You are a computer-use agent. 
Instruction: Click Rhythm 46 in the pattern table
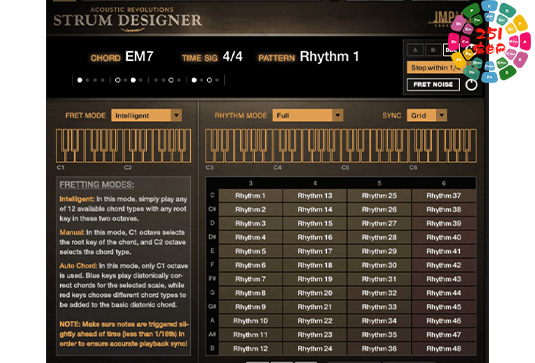click(444, 321)
